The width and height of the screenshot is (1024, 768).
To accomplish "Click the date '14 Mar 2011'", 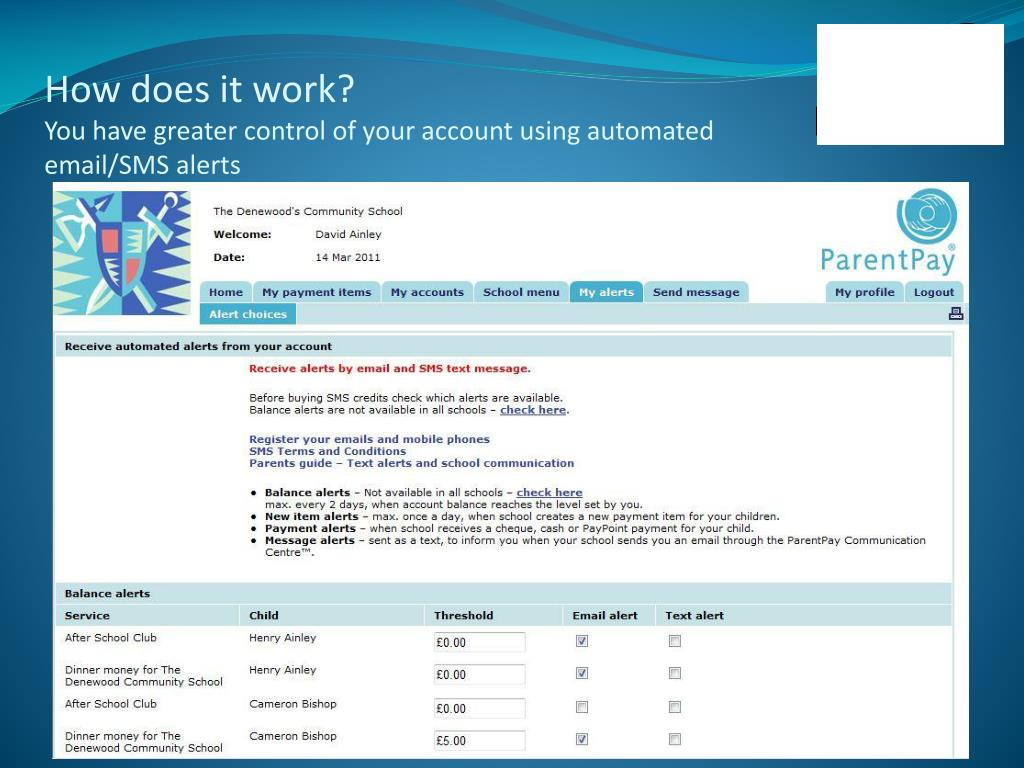I will click(x=347, y=257).
